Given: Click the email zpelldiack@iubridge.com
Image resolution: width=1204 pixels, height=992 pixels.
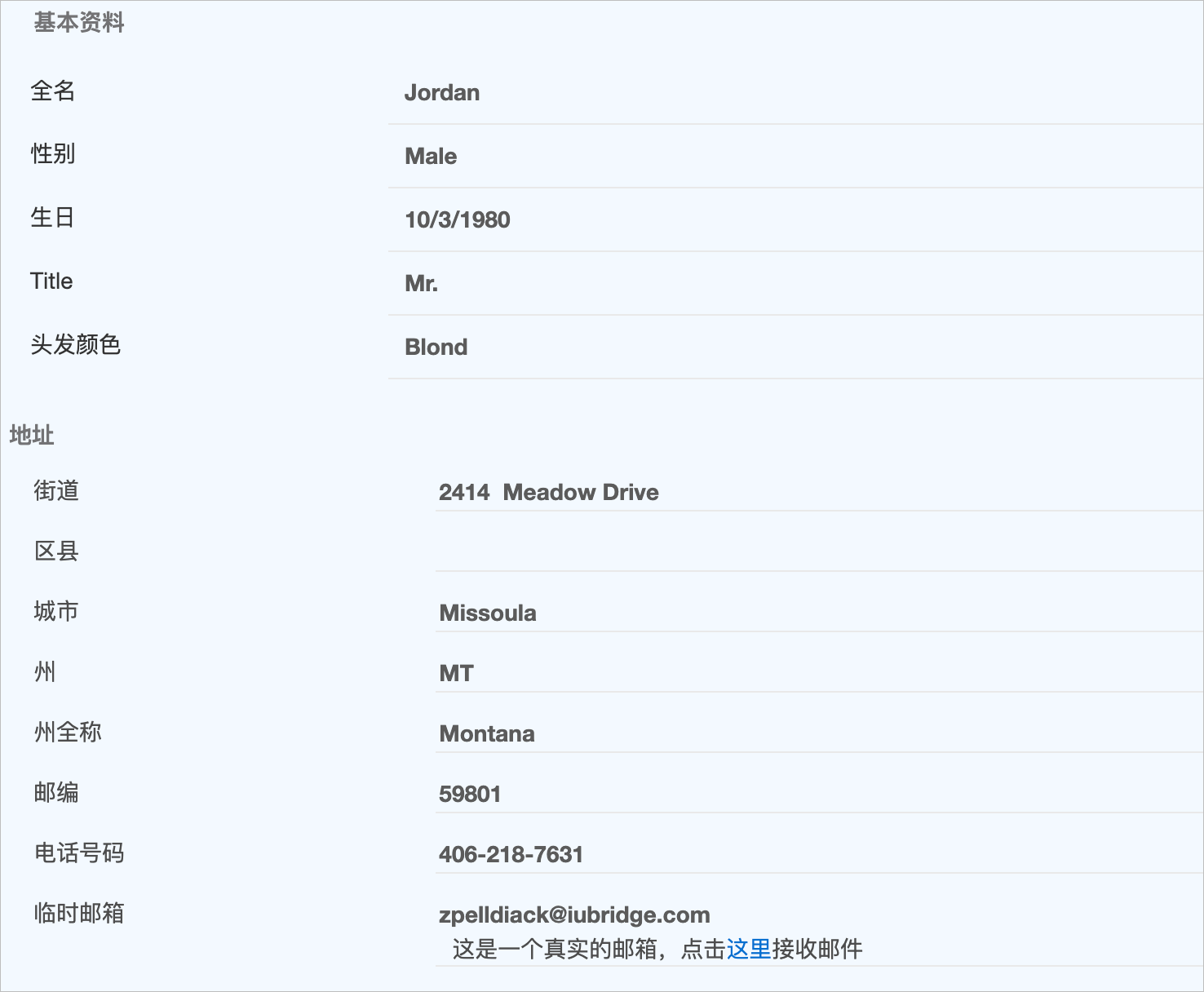Looking at the screenshot, I should click(575, 915).
